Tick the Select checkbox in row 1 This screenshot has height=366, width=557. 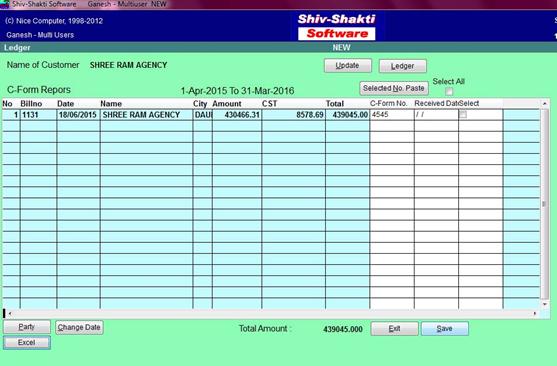pyautogui.click(x=463, y=114)
